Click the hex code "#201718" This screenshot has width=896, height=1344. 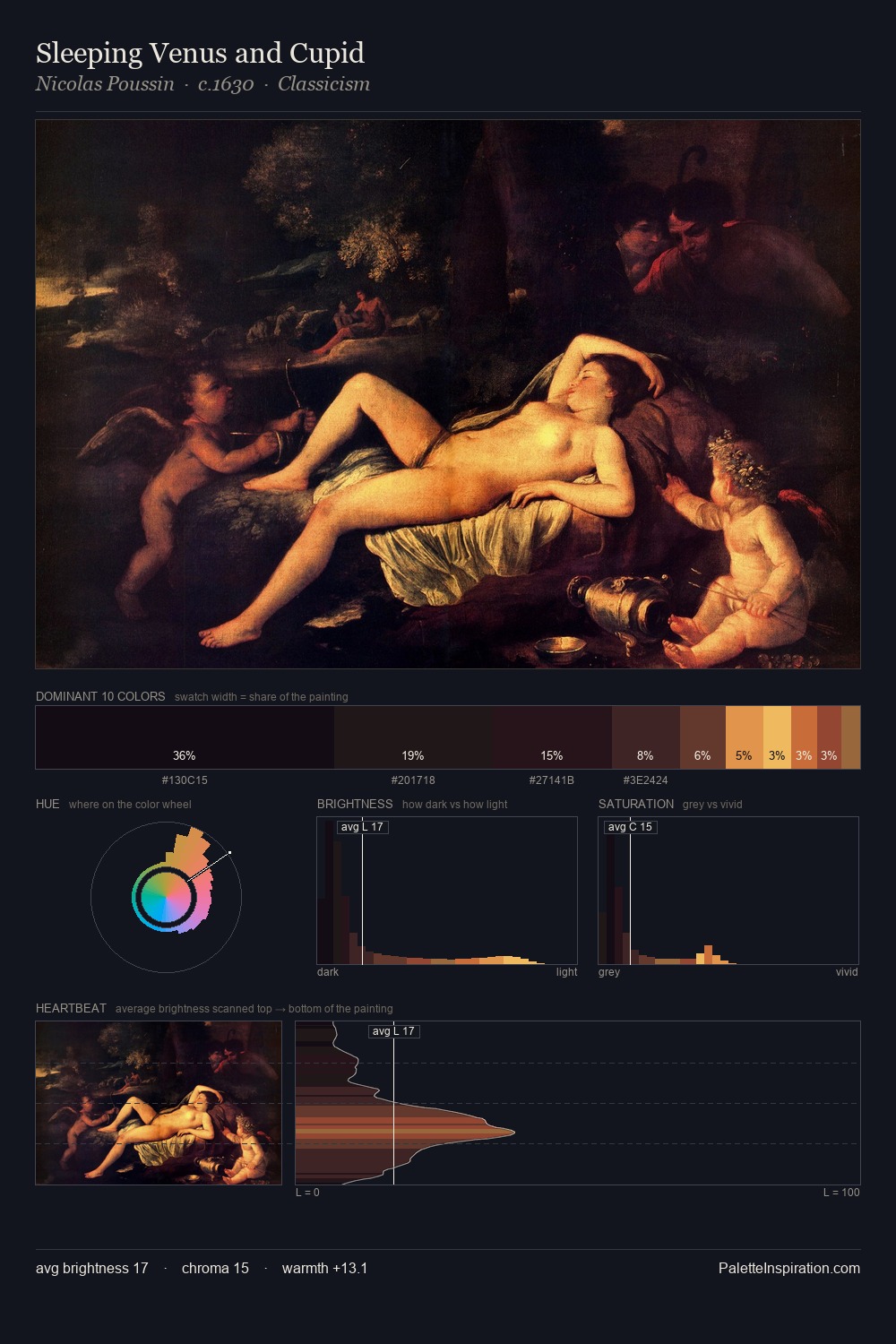click(413, 780)
